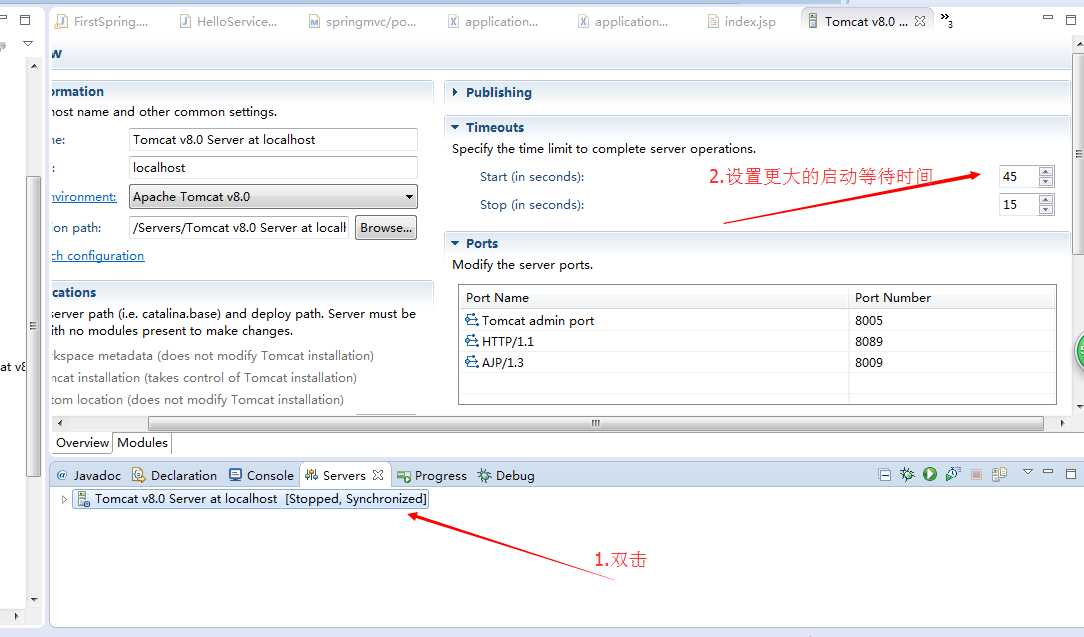Image resolution: width=1084 pixels, height=637 pixels.
Task: Click the configuration path field
Action: (x=239, y=228)
